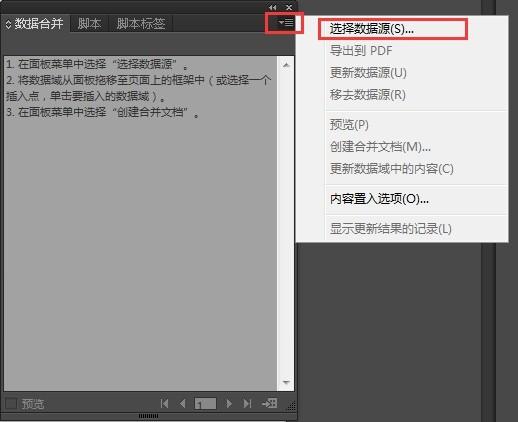Go to next record arrow icon

pos(229,404)
